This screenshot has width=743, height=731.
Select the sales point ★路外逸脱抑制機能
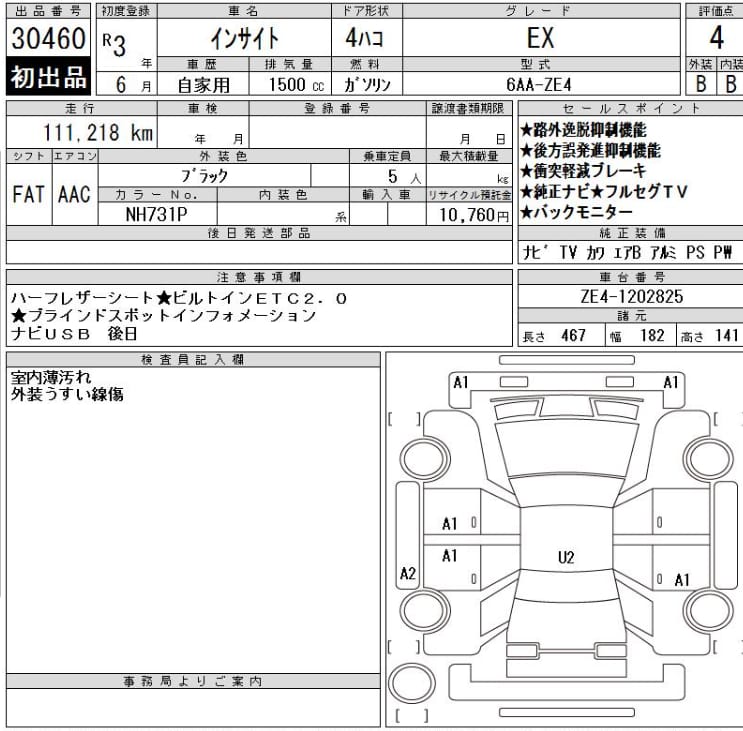pyautogui.click(x=583, y=130)
